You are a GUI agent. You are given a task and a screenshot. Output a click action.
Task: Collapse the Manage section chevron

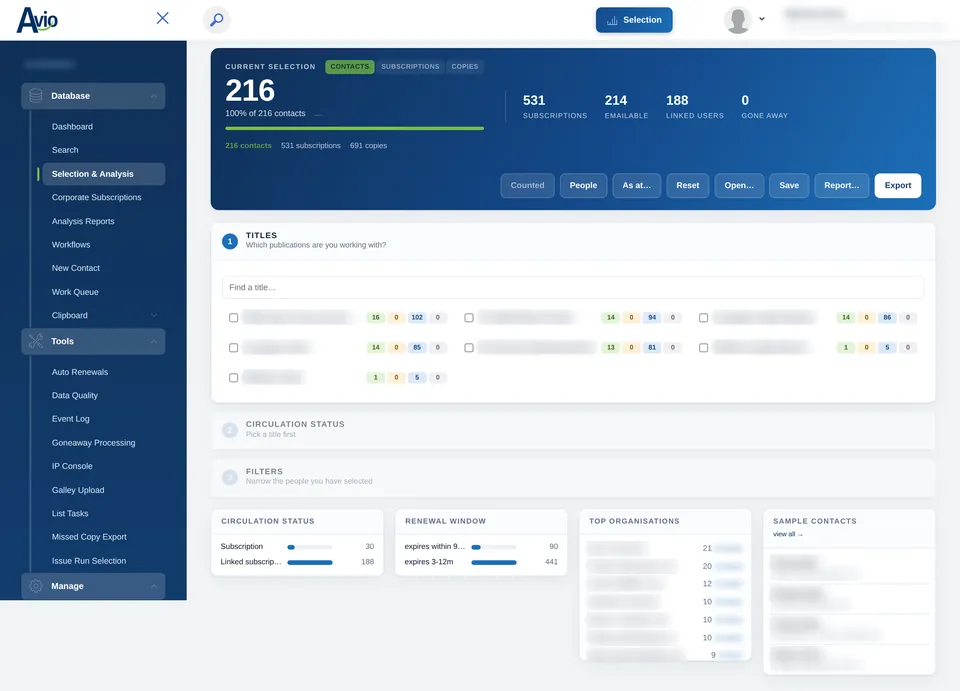click(x=154, y=586)
